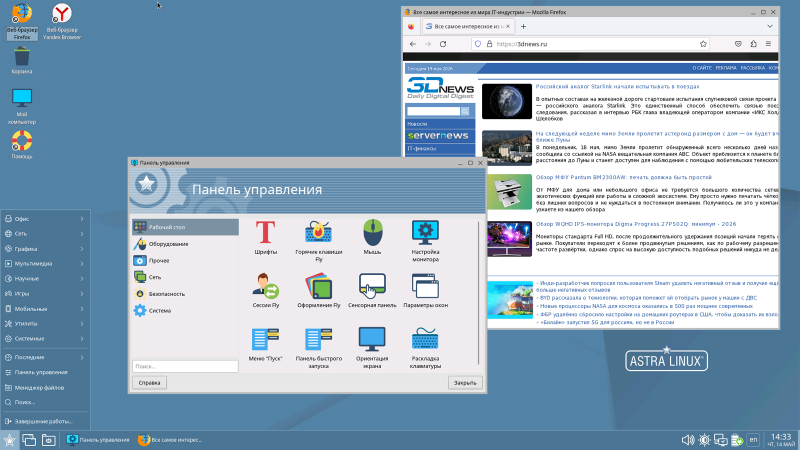Open Обзор МФУ Pantum BM2300AW article link
Image resolution: width=800 pixels, height=450 pixels.
623,178
